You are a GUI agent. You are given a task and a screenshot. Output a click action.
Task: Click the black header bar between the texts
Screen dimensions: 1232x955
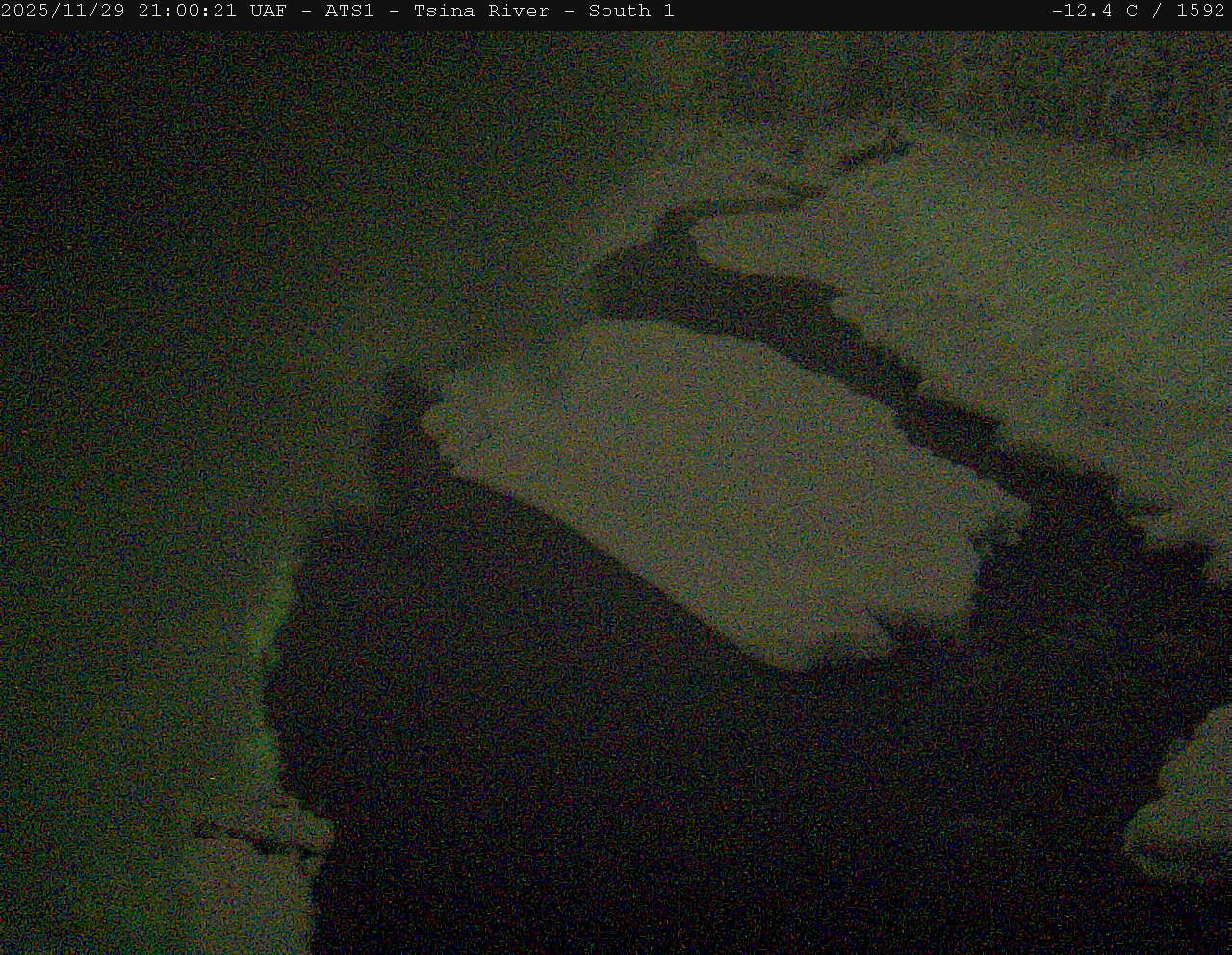tap(866, 12)
